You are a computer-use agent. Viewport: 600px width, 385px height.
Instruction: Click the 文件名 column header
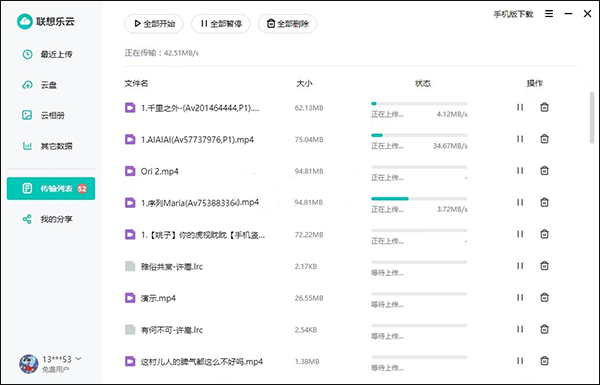tap(136, 83)
